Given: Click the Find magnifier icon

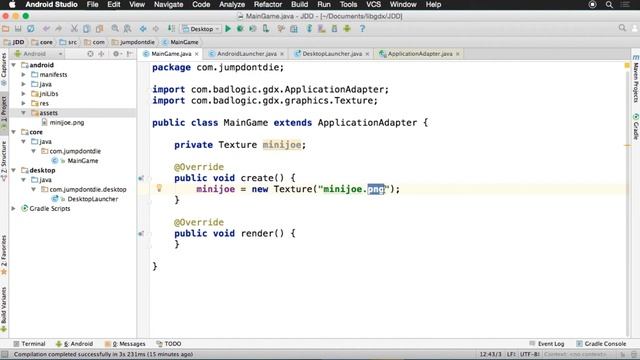Looking at the screenshot, I should (115, 29).
